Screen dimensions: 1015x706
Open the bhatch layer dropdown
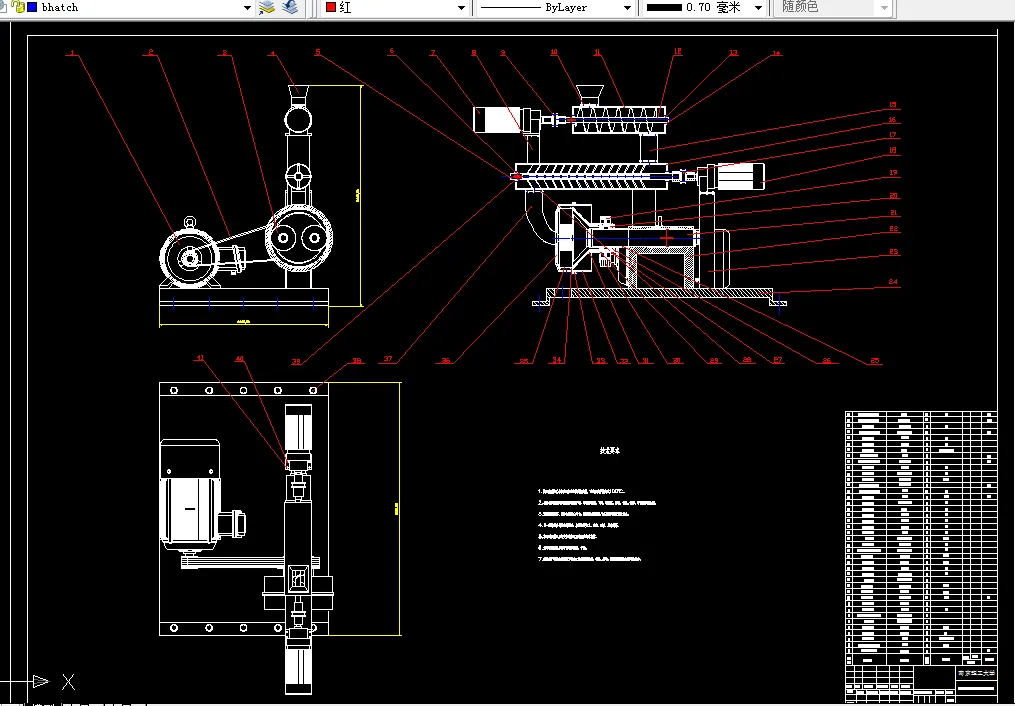click(x=247, y=8)
